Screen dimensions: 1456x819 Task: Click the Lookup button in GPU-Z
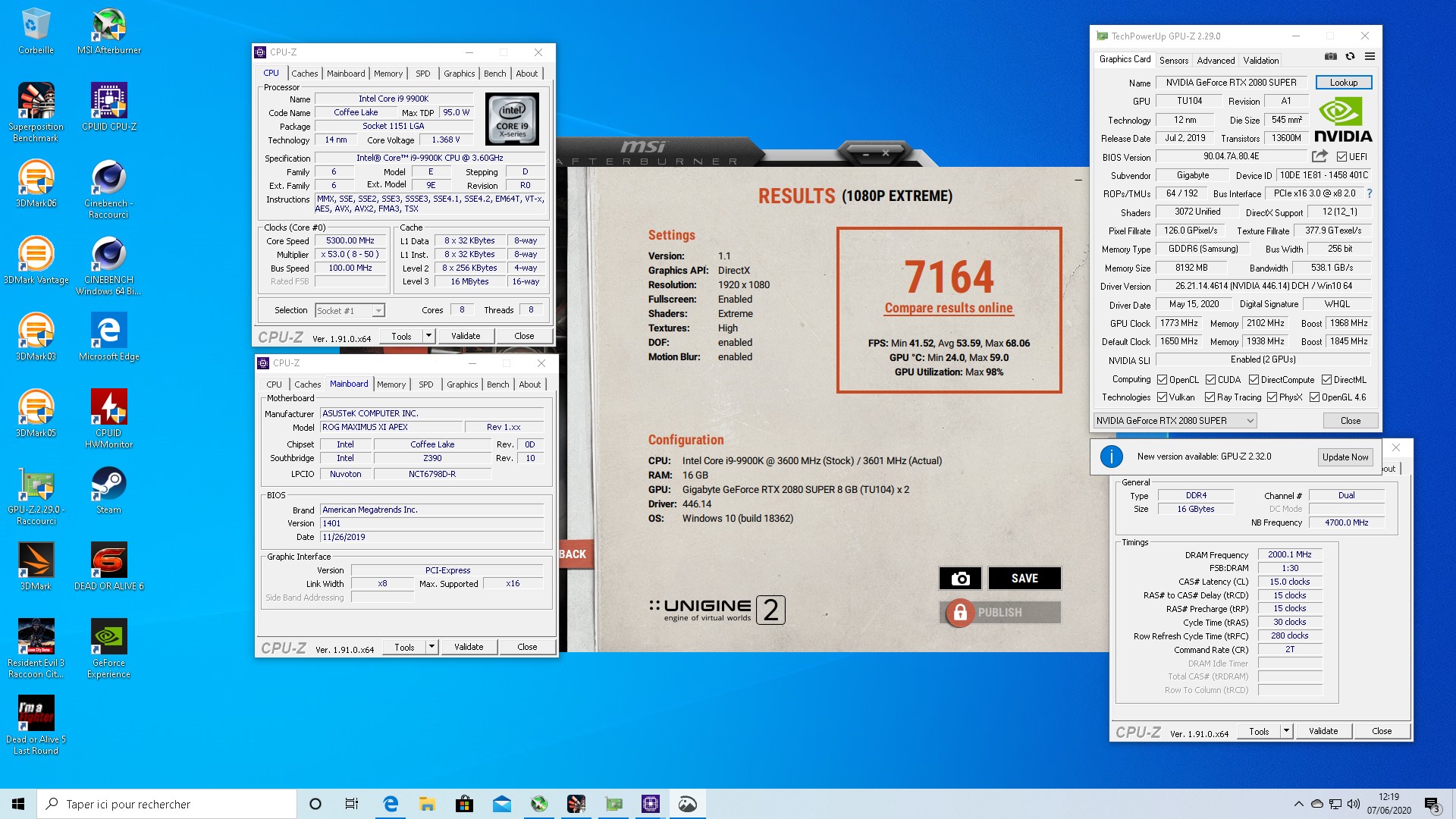click(x=1343, y=83)
